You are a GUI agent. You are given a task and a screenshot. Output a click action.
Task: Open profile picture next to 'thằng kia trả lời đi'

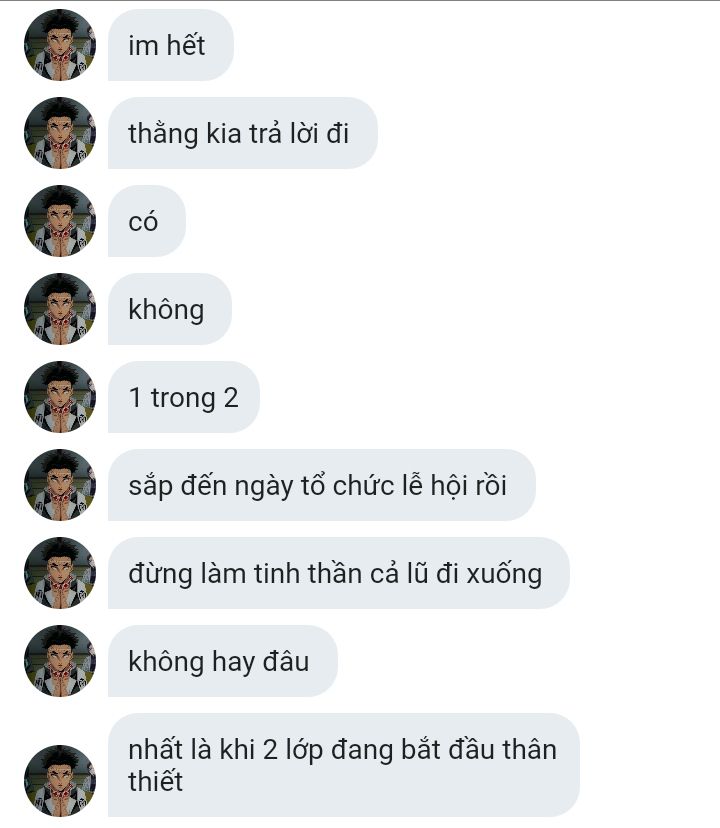60,133
